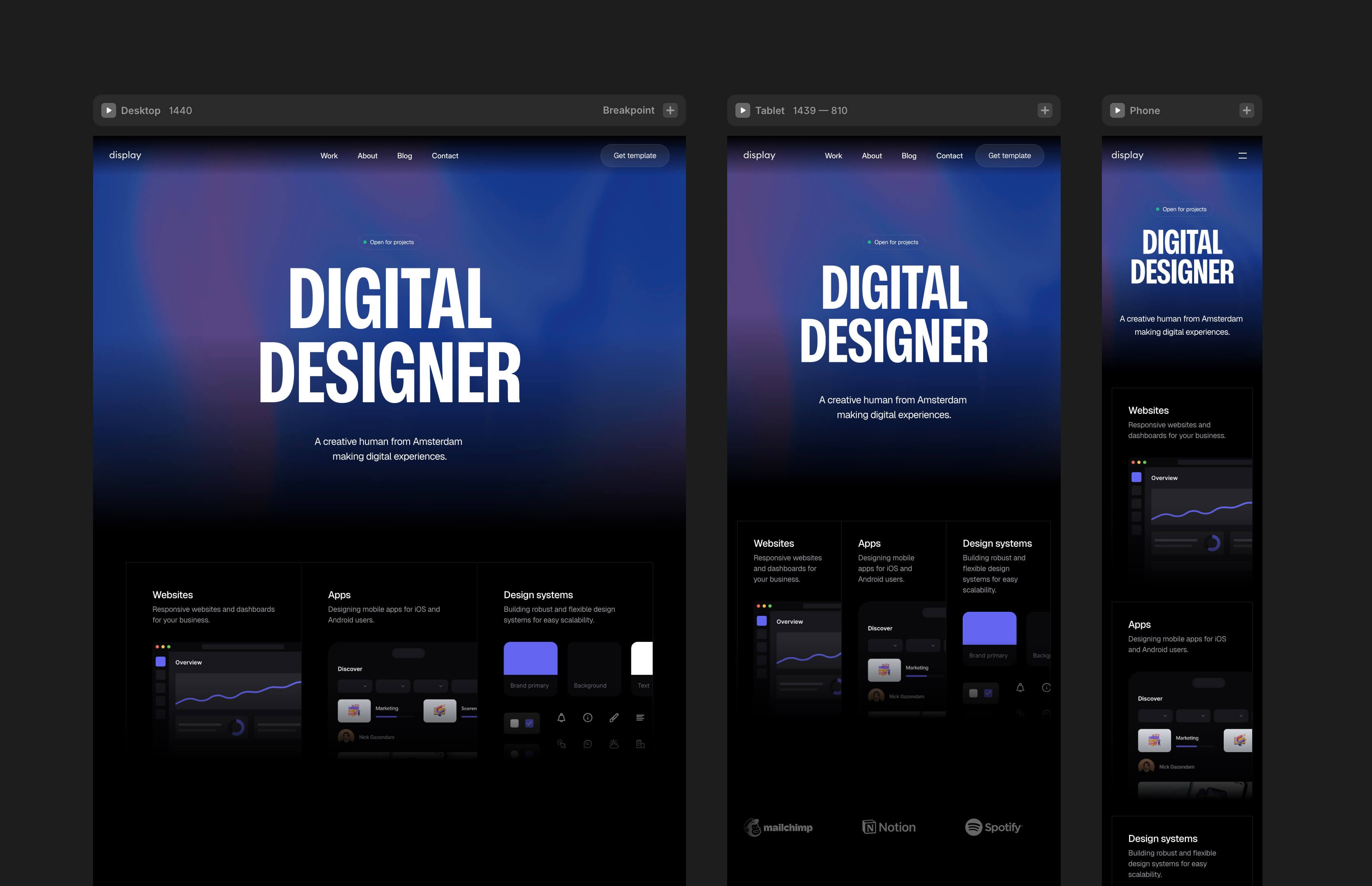Viewport: 1372px width, 886px height.
Task: Click the Get template button in the desktop header
Action: coord(635,155)
